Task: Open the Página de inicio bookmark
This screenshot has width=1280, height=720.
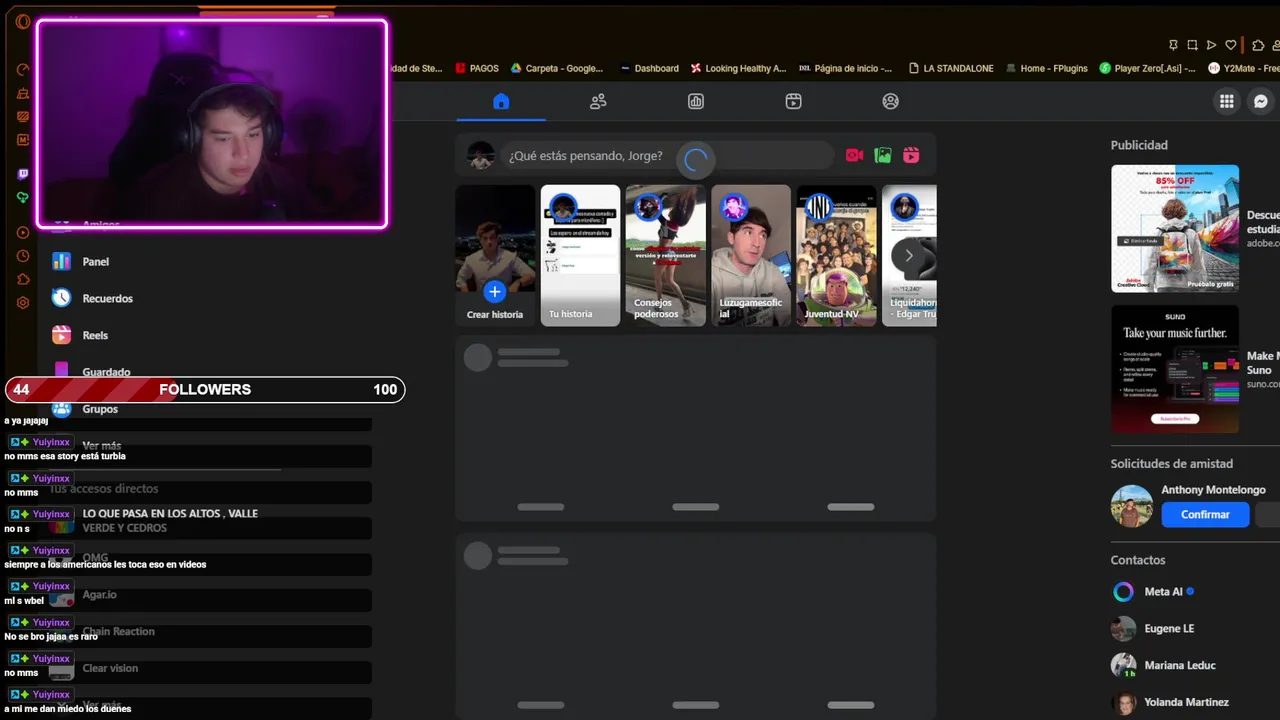Action: click(x=845, y=68)
